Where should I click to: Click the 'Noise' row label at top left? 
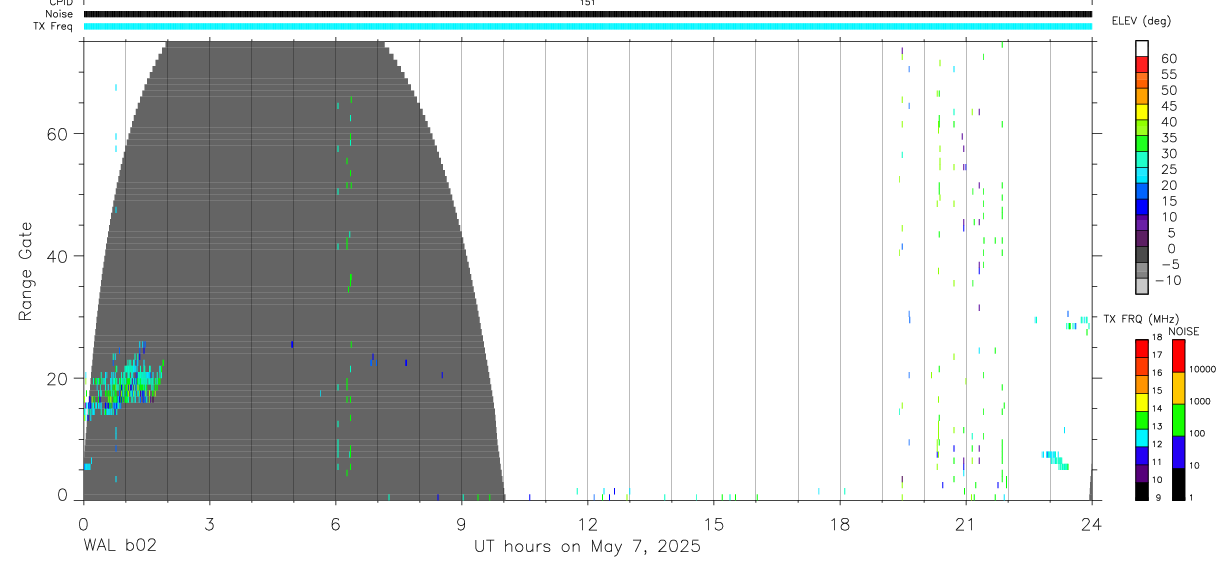61,14
